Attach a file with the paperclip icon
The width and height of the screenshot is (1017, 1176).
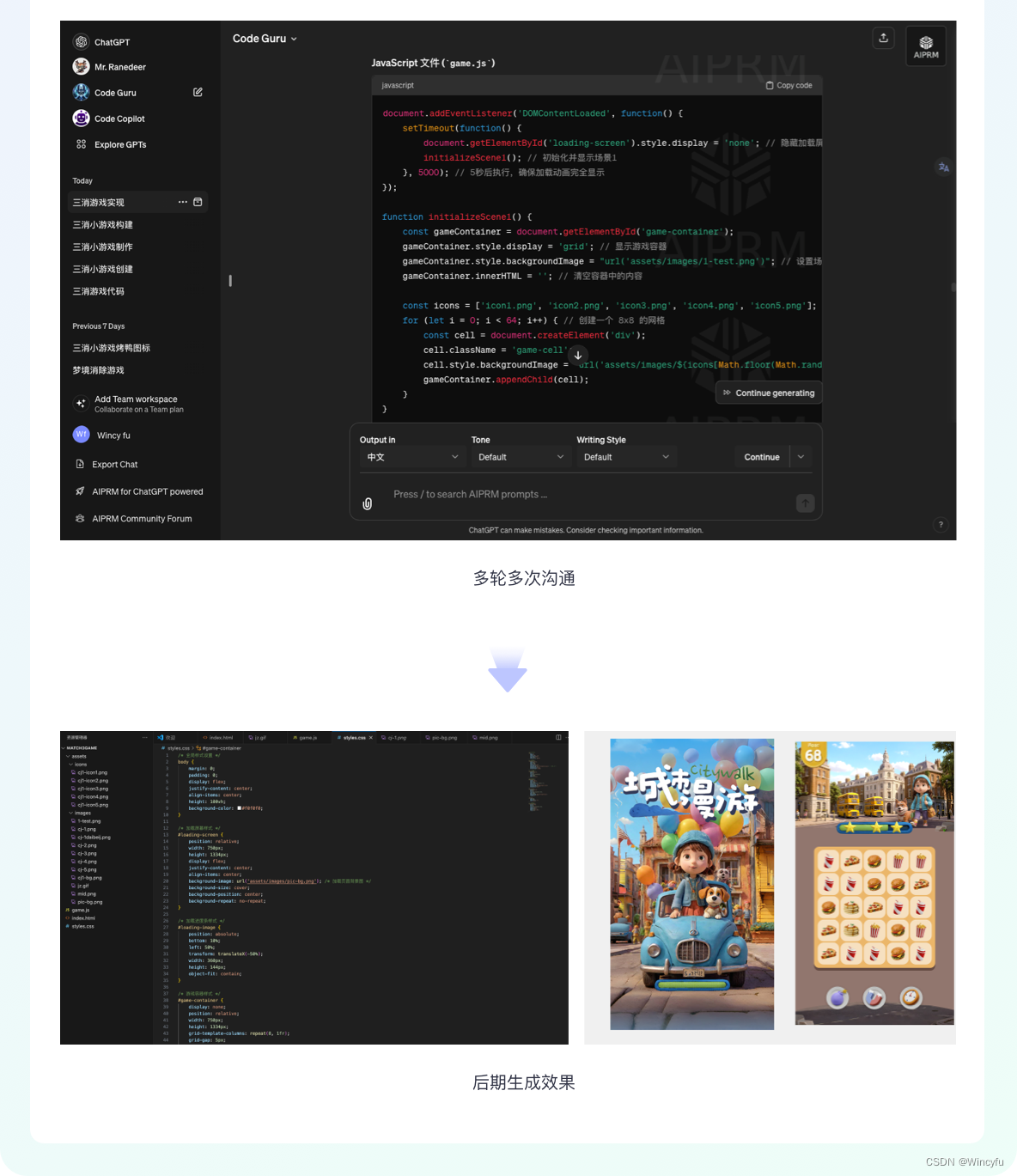point(368,503)
